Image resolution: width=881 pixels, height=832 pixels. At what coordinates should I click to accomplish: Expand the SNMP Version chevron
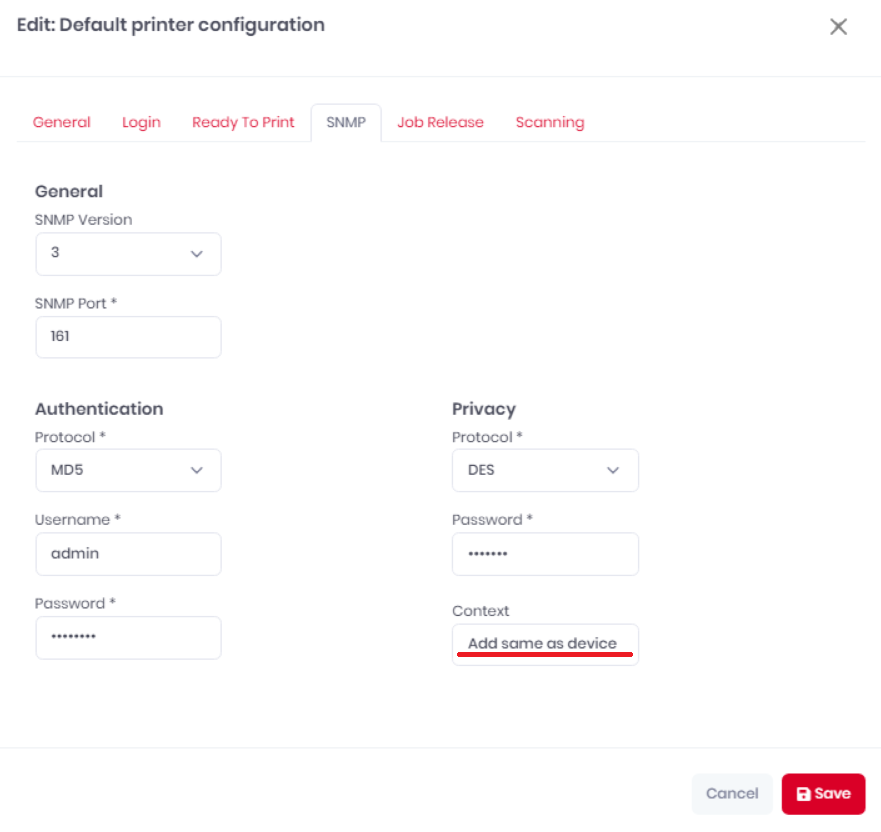click(x=196, y=254)
